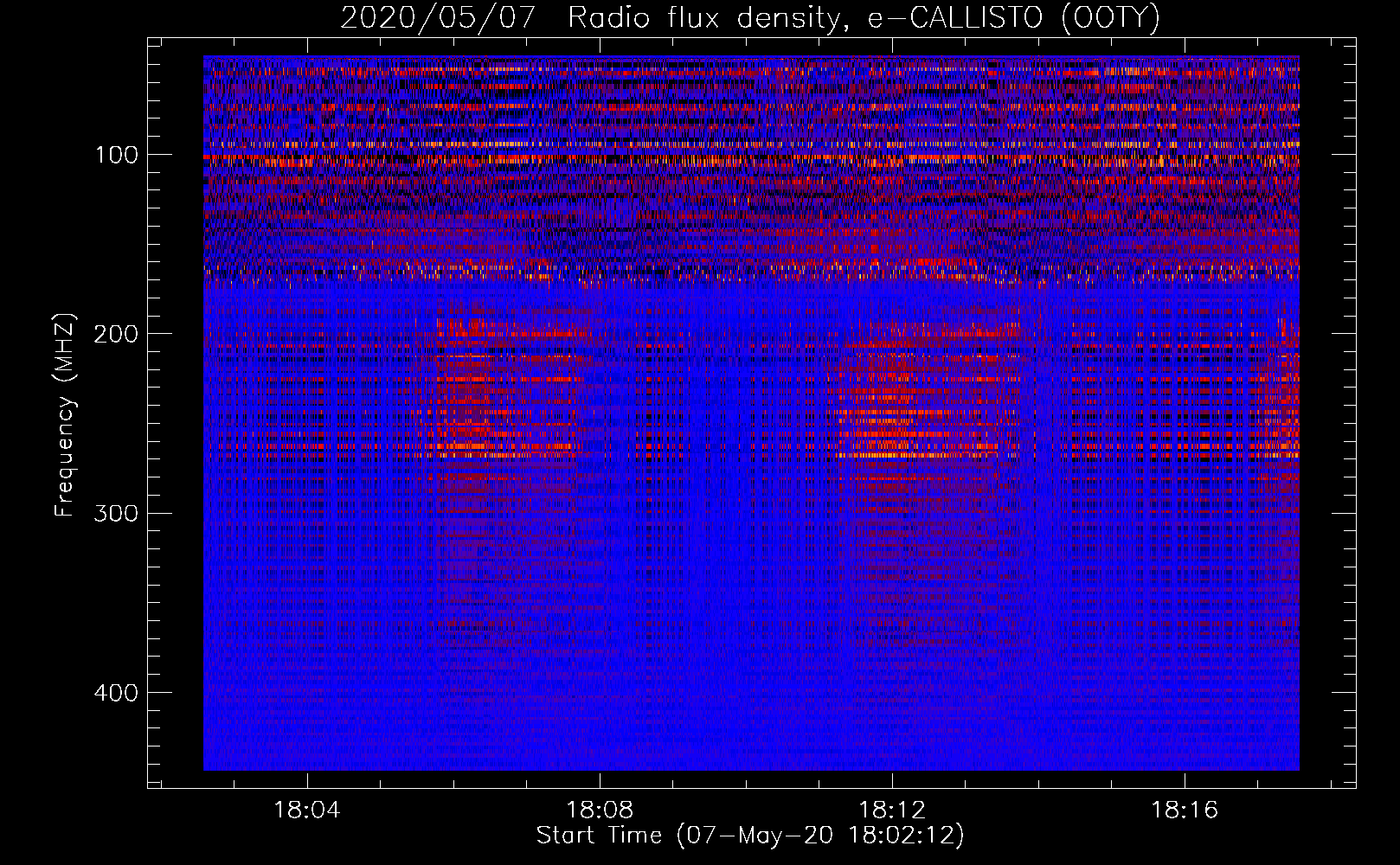The image size is (1400, 865).
Task: Click the 18:16 time tick label
Action: 1184,811
